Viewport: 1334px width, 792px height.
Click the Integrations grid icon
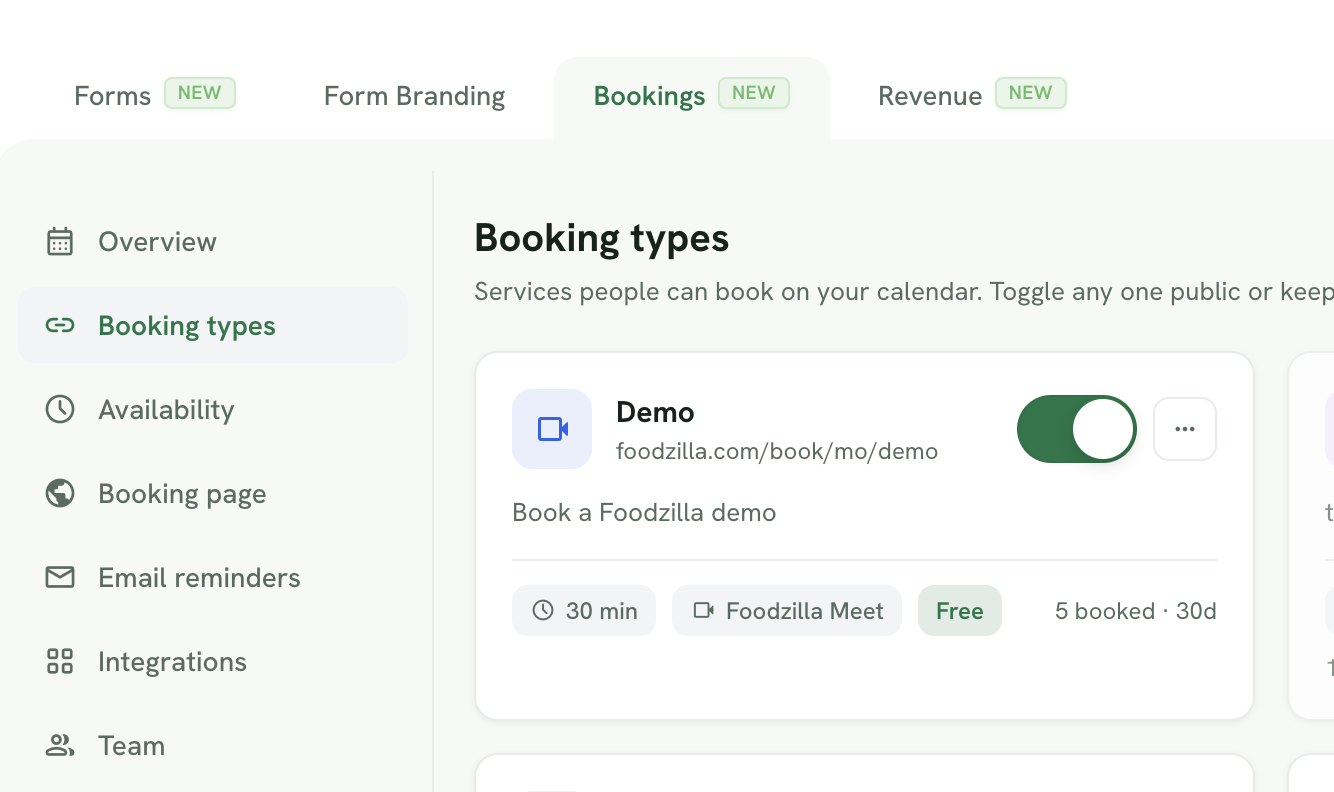tap(60, 662)
